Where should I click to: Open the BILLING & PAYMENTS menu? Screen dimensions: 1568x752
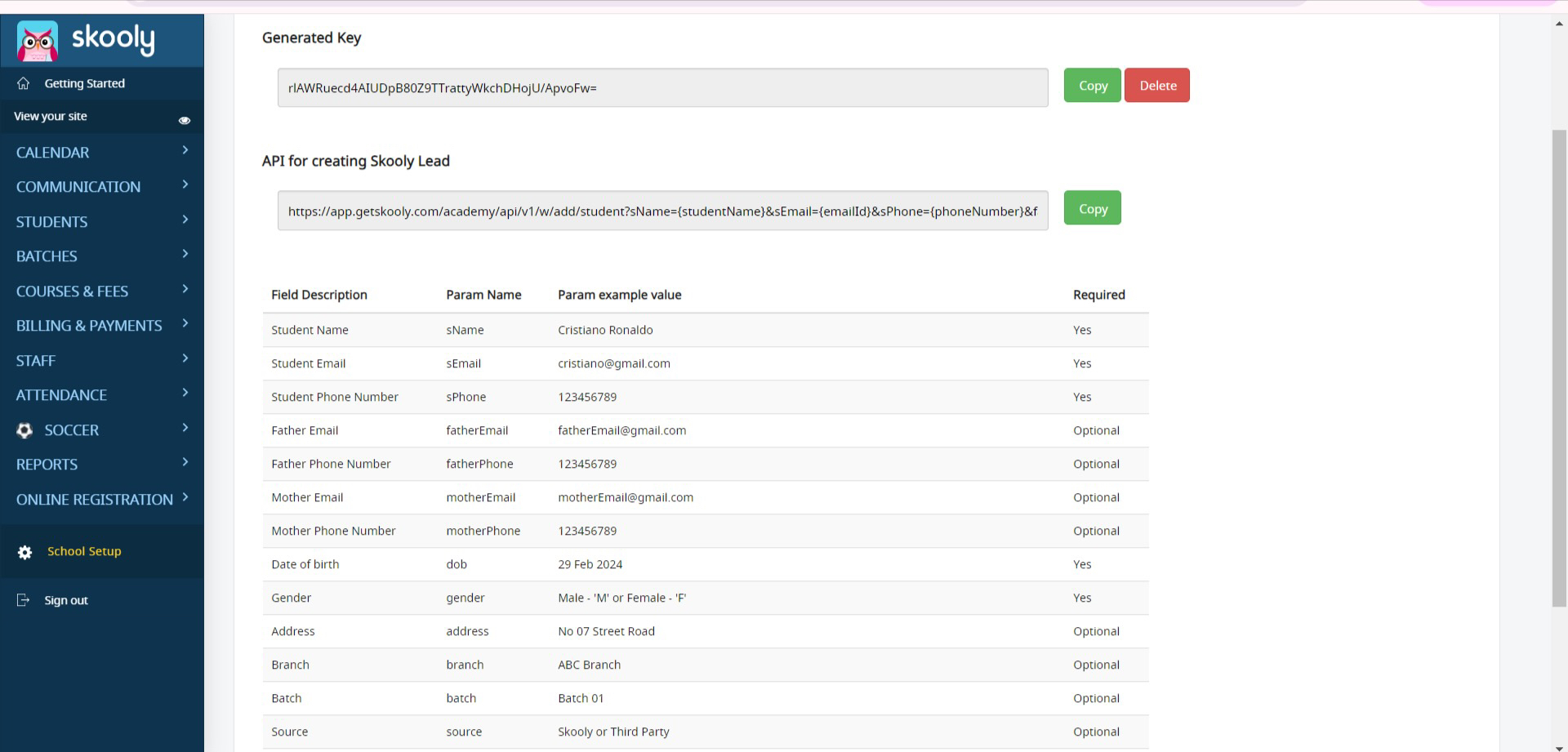pyautogui.click(x=89, y=326)
